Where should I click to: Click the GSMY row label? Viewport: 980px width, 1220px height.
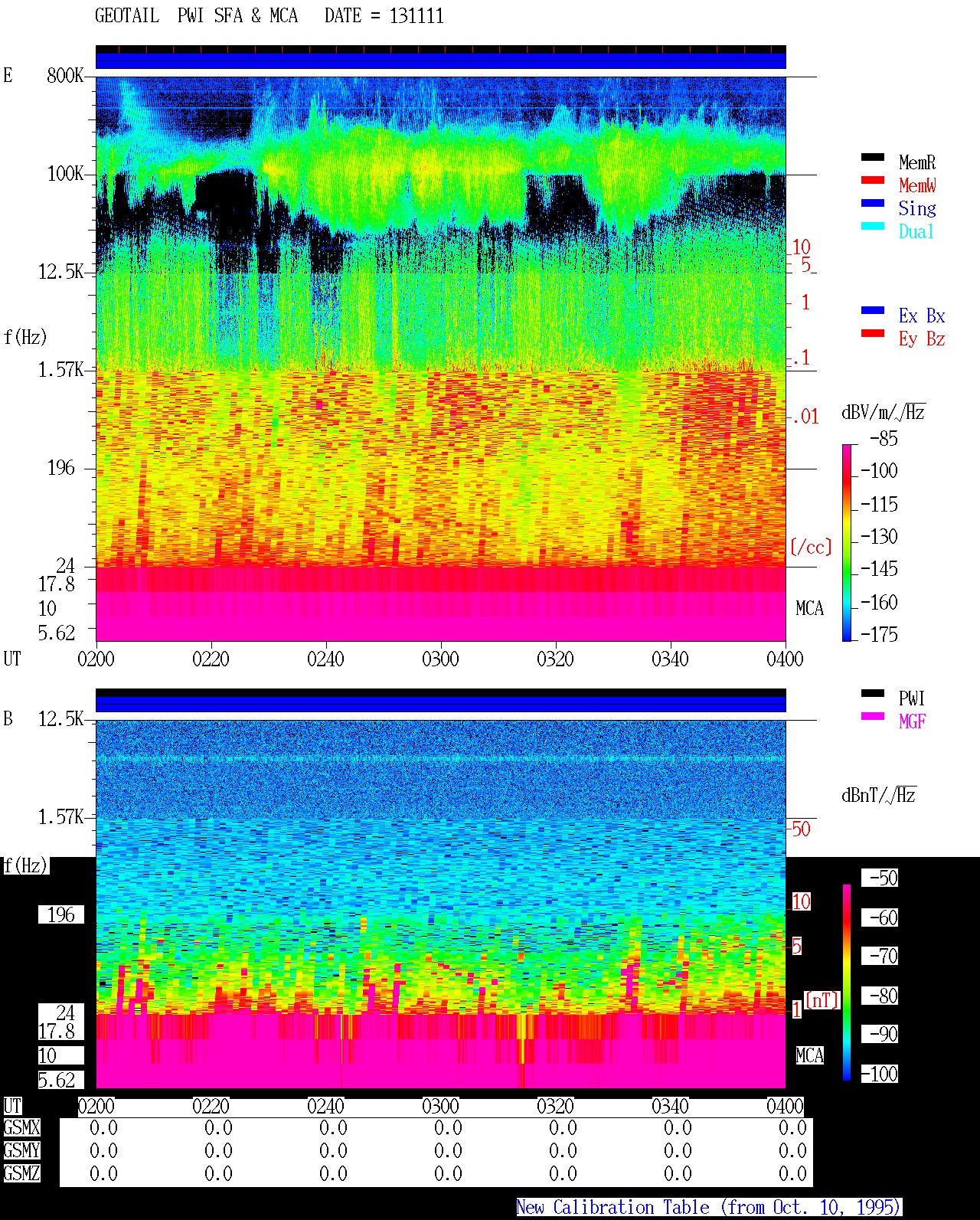(21, 1151)
